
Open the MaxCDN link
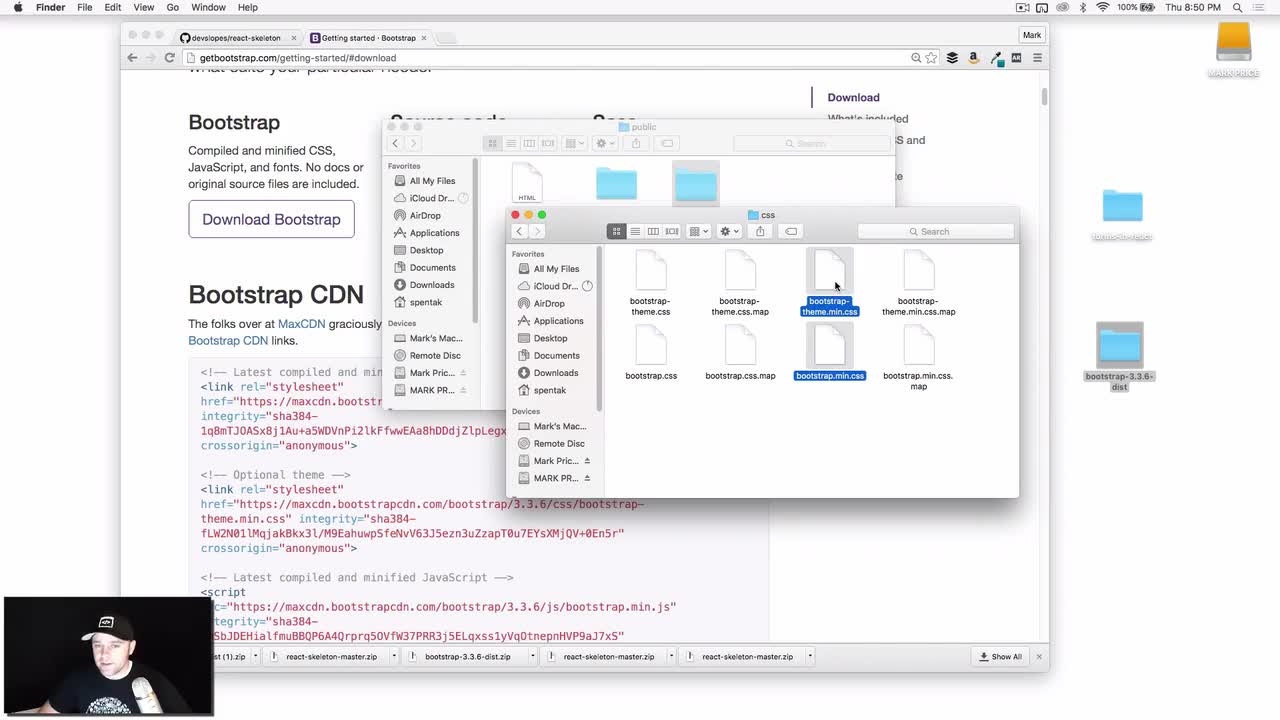[301, 324]
